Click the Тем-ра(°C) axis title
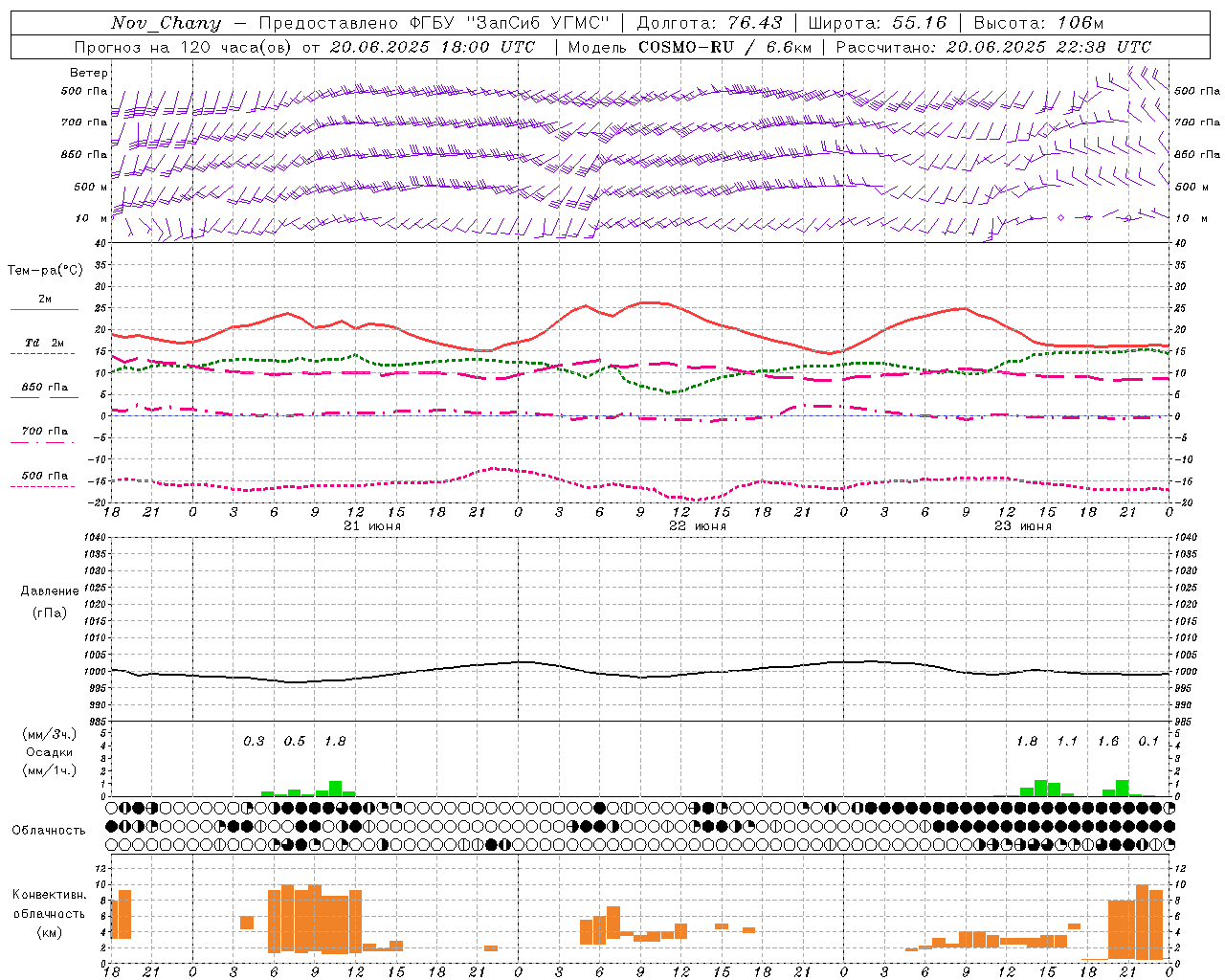 click(x=45, y=271)
